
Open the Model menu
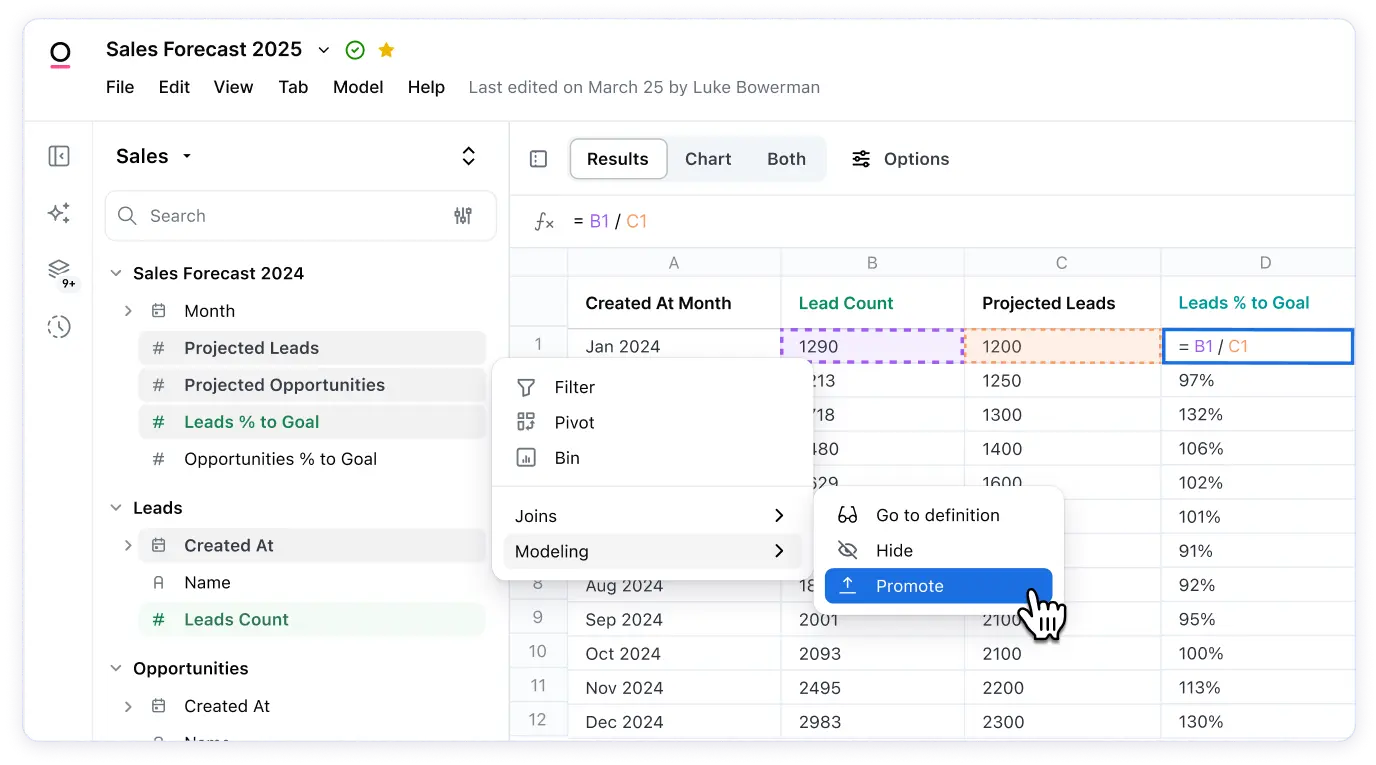click(358, 87)
